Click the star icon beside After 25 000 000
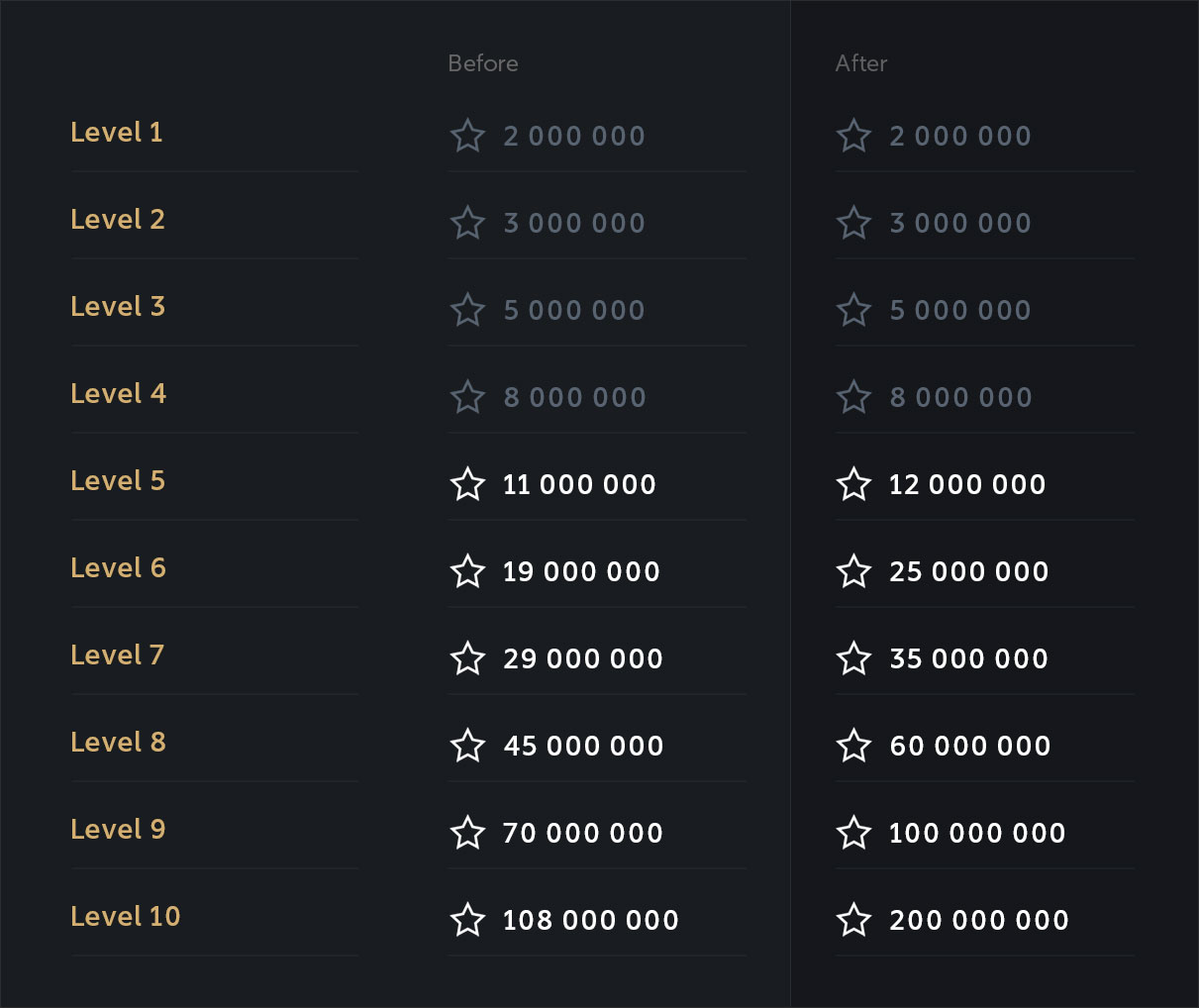Screen dimensions: 1199x1008 [853, 571]
